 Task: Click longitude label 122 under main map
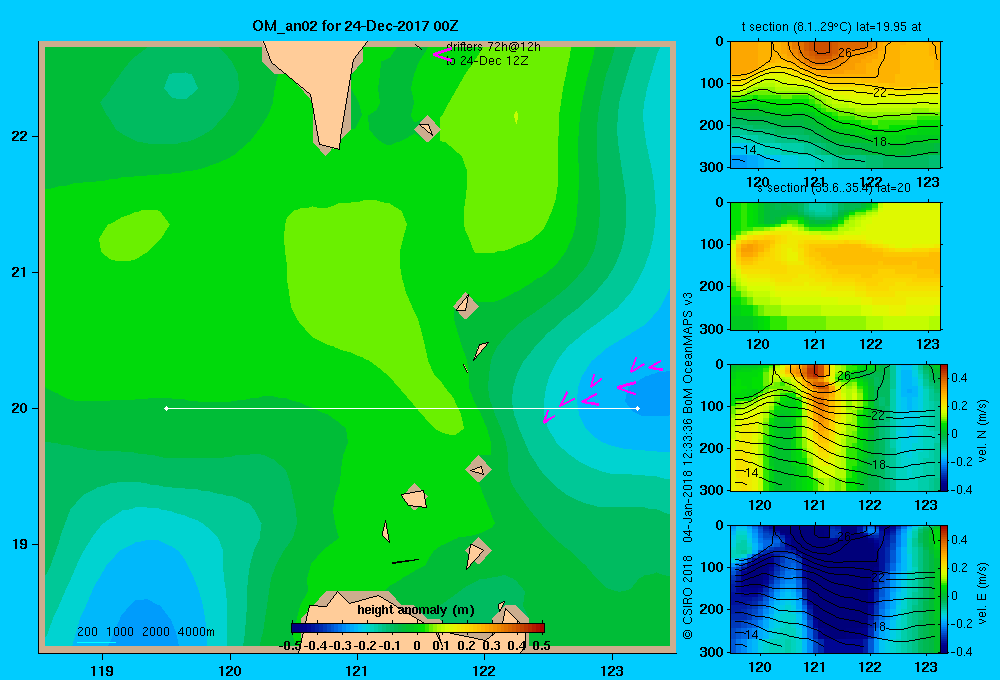(484, 671)
